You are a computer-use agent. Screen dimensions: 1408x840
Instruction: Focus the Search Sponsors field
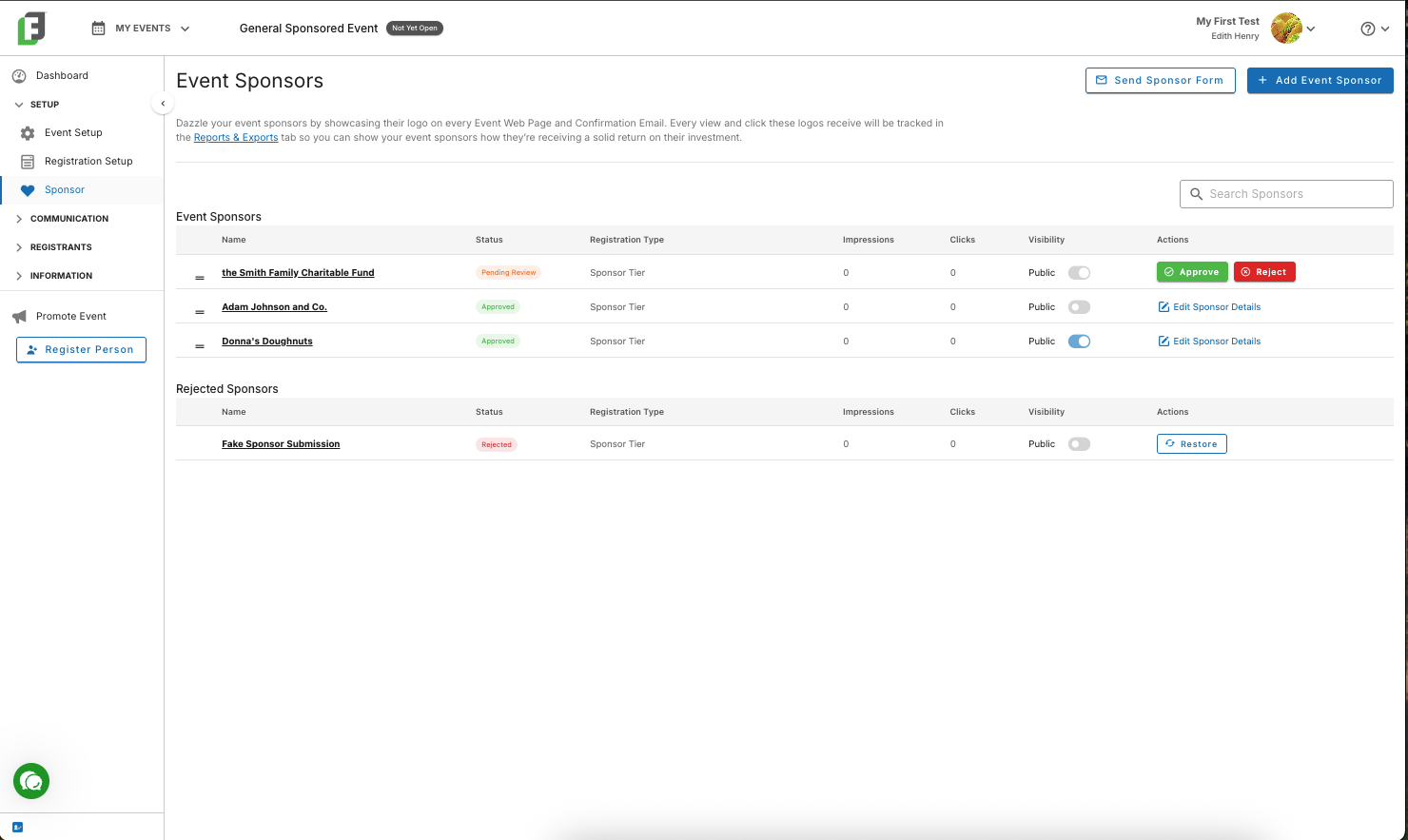click(x=1286, y=194)
